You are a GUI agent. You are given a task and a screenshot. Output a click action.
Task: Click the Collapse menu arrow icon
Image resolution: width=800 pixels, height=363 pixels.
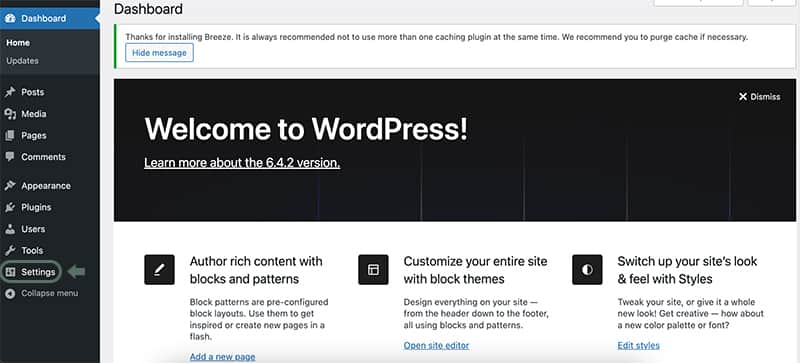tap(10, 294)
